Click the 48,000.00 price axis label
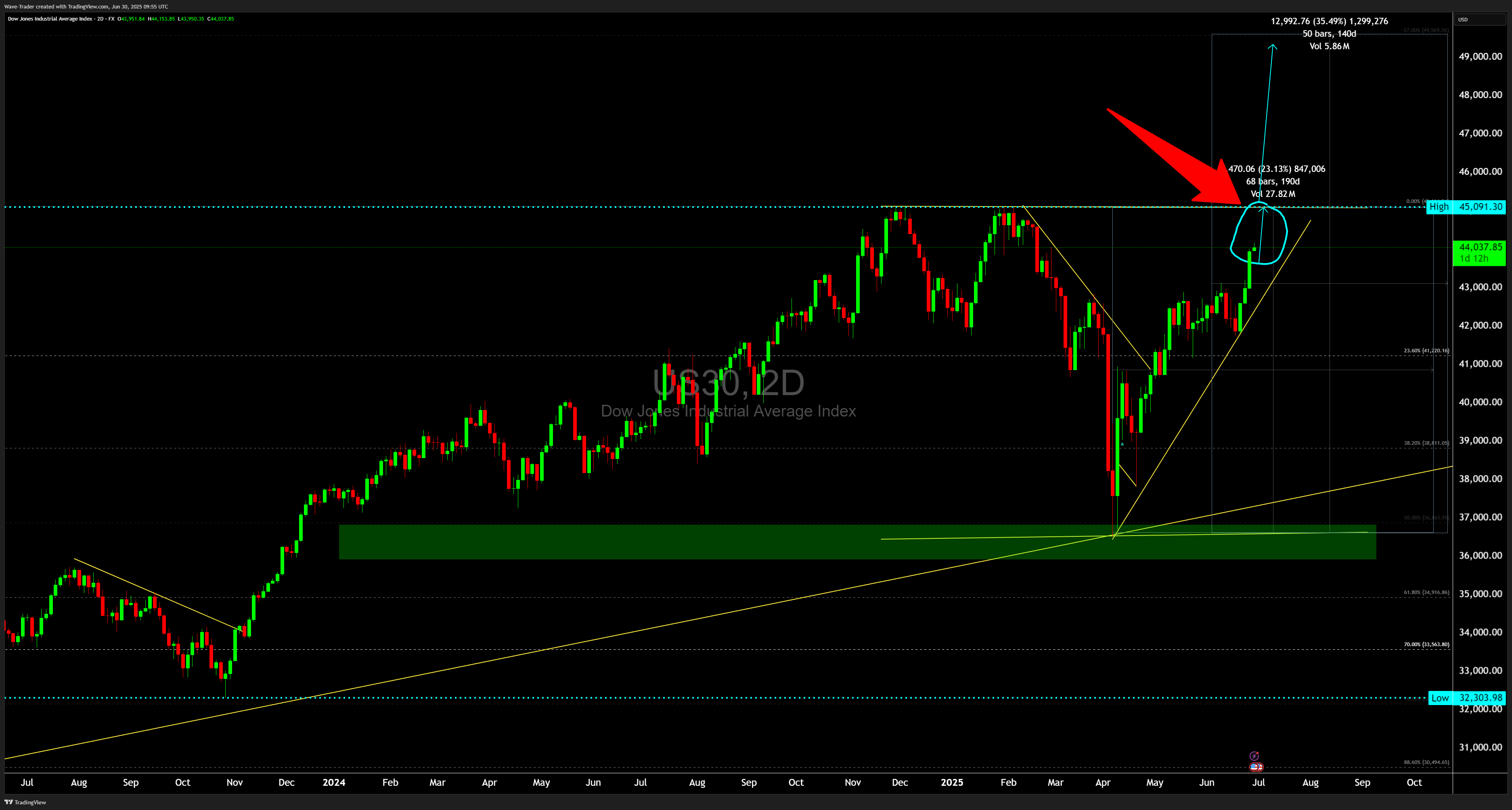Screen dimensions: 1512x810 pos(1480,94)
